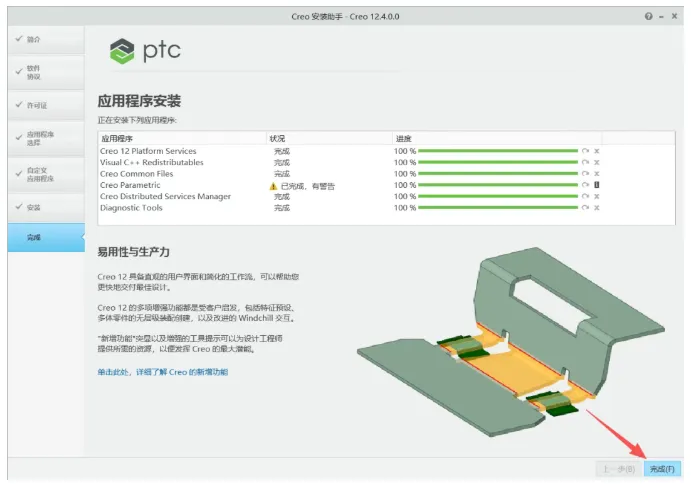The height and width of the screenshot is (485, 691).
Task: Click the redo icon for Creo 12 Platform Services
Action: pos(585,151)
